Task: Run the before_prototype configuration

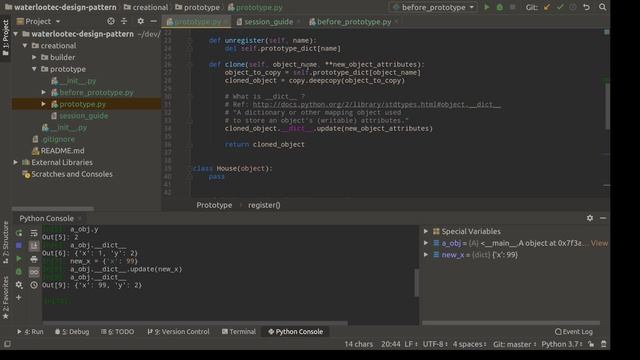Action: click(487, 7)
